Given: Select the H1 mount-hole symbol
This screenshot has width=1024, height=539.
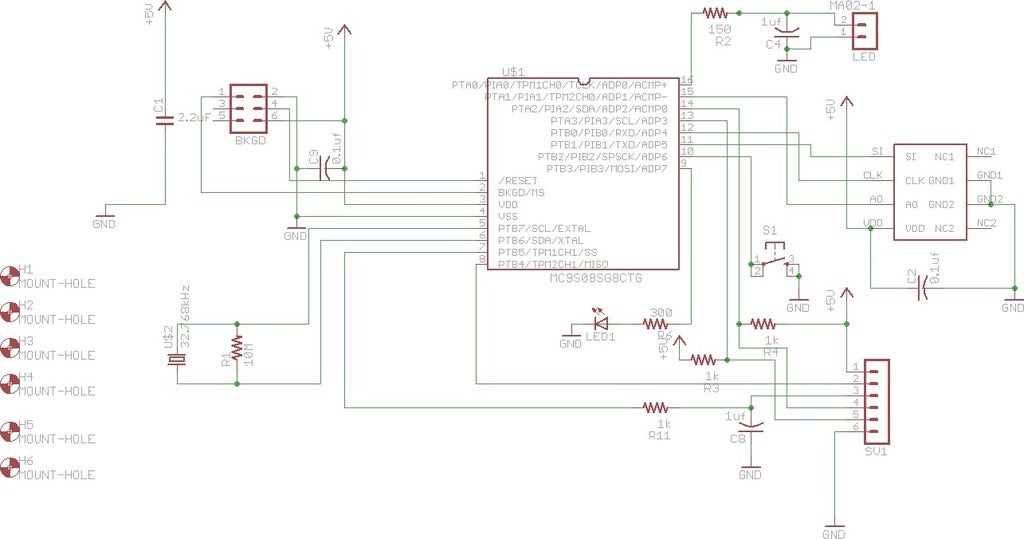Looking at the screenshot, I should coord(10,276).
